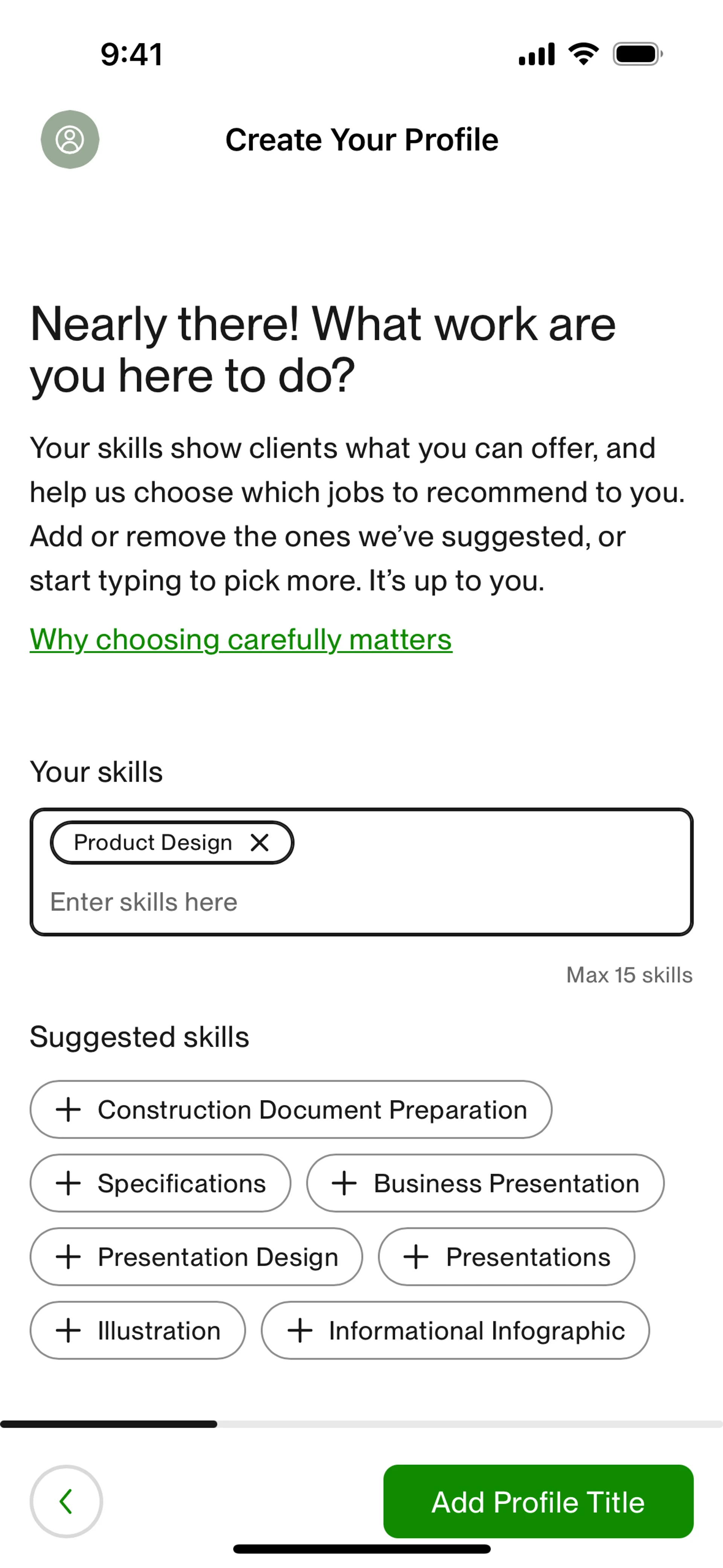Tap the profile avatar icon
This screenshot has width=723, height=1568.
coord(70,139)
